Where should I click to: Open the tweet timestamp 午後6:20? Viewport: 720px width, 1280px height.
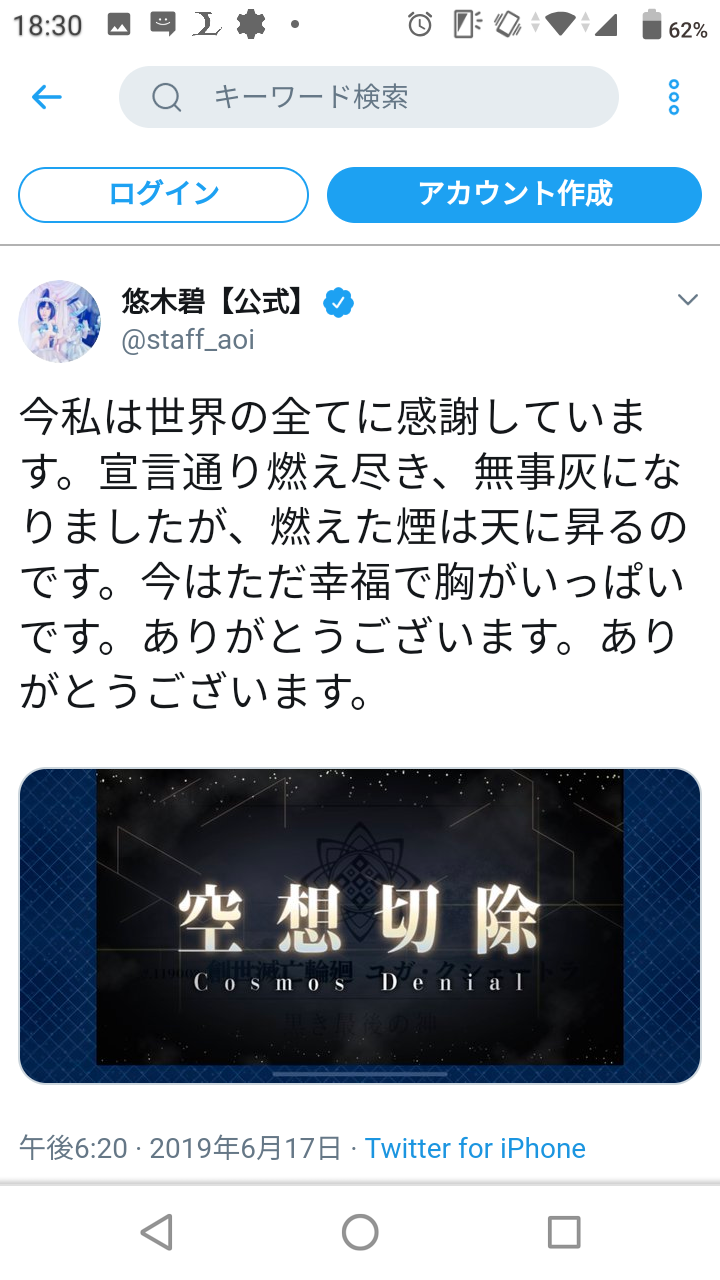[x=74, y=1148]
